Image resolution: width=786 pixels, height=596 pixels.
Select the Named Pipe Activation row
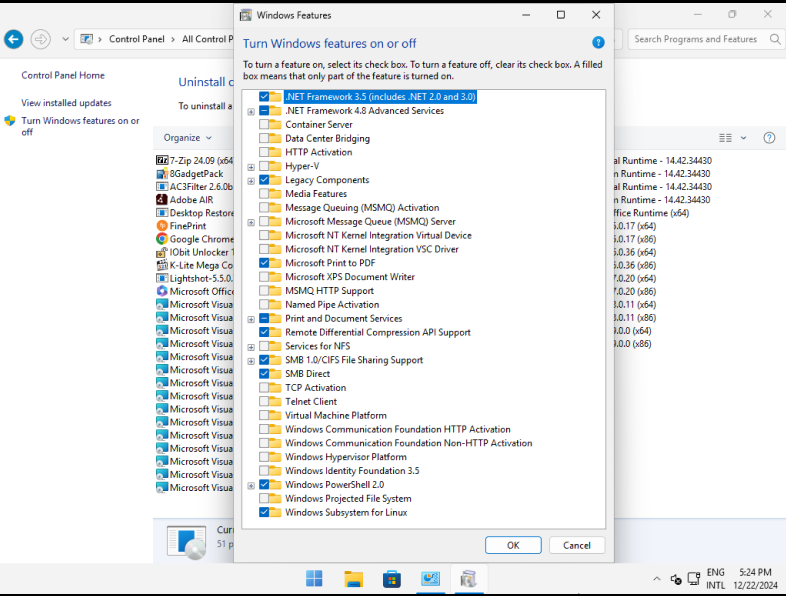pyautogui.click(x=332, y=304)
